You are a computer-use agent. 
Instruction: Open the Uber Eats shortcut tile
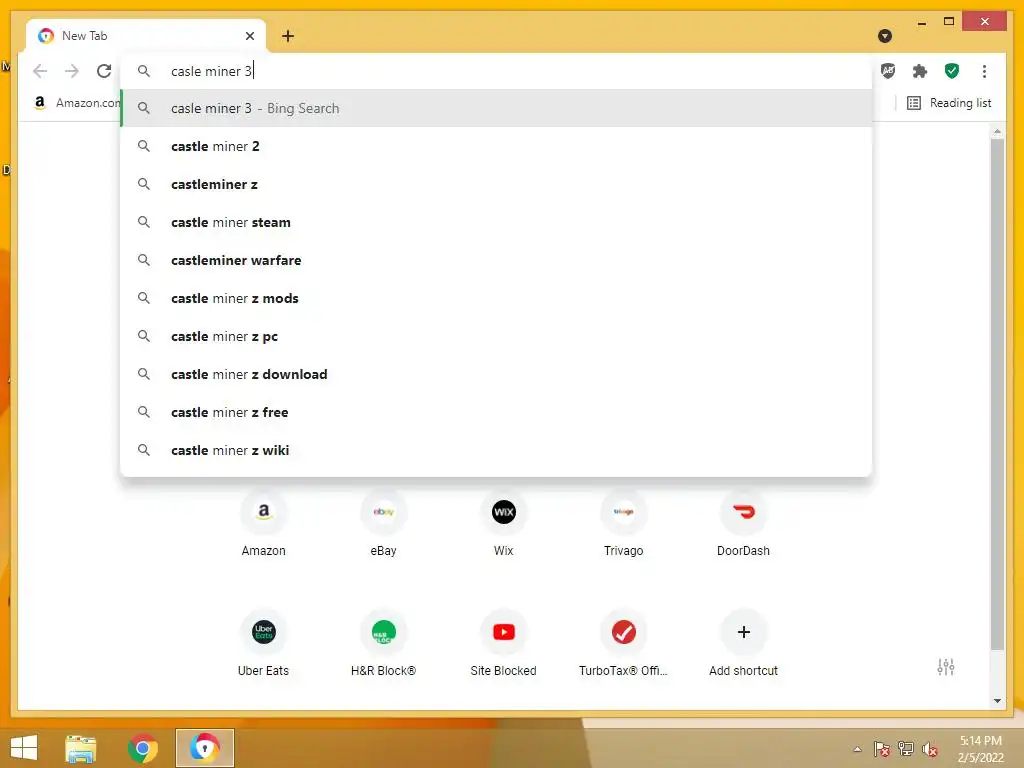click(263, 643)
